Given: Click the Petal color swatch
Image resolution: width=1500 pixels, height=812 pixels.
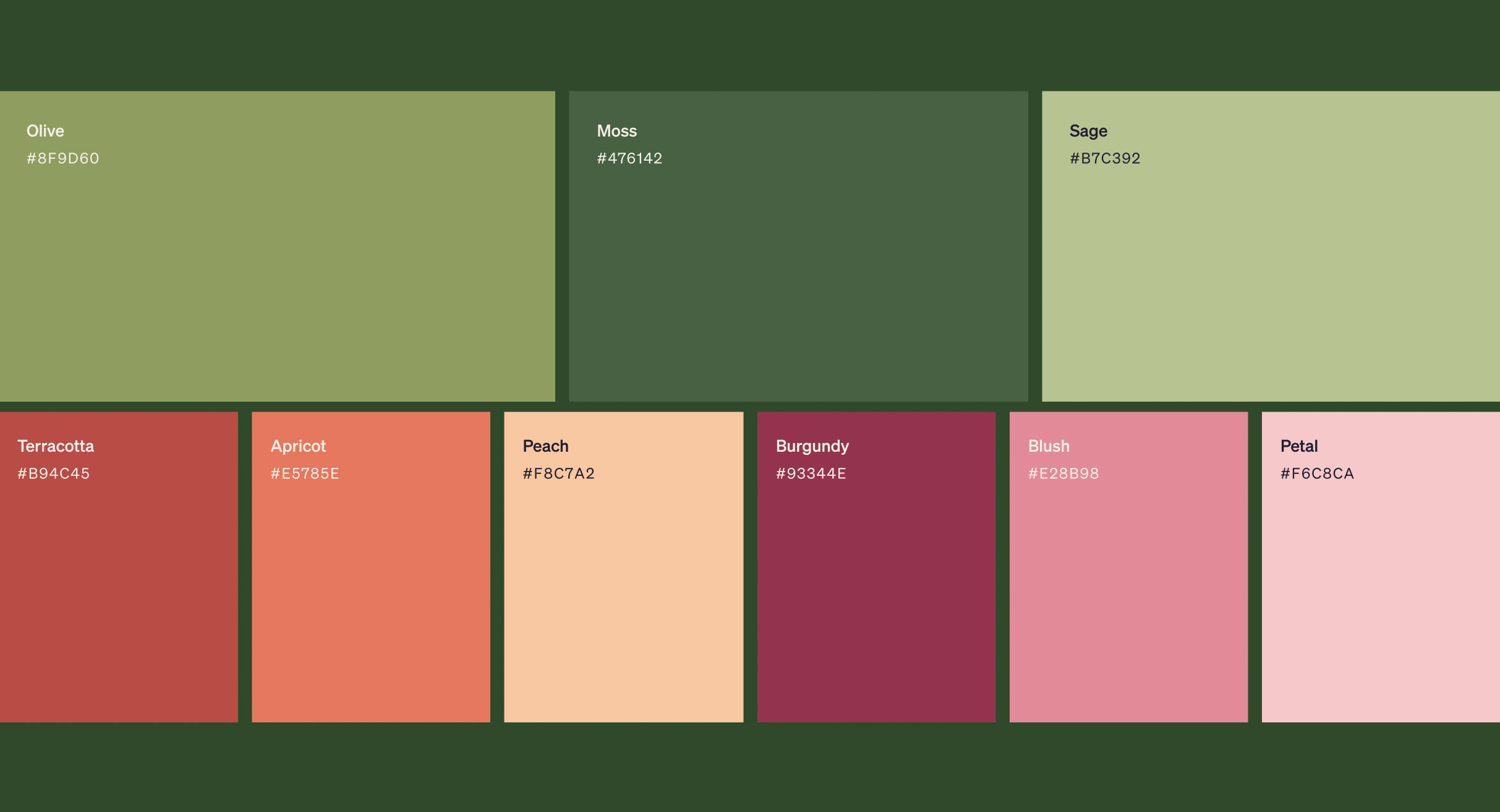Looking at the screenshot, I should point(1381,567).
